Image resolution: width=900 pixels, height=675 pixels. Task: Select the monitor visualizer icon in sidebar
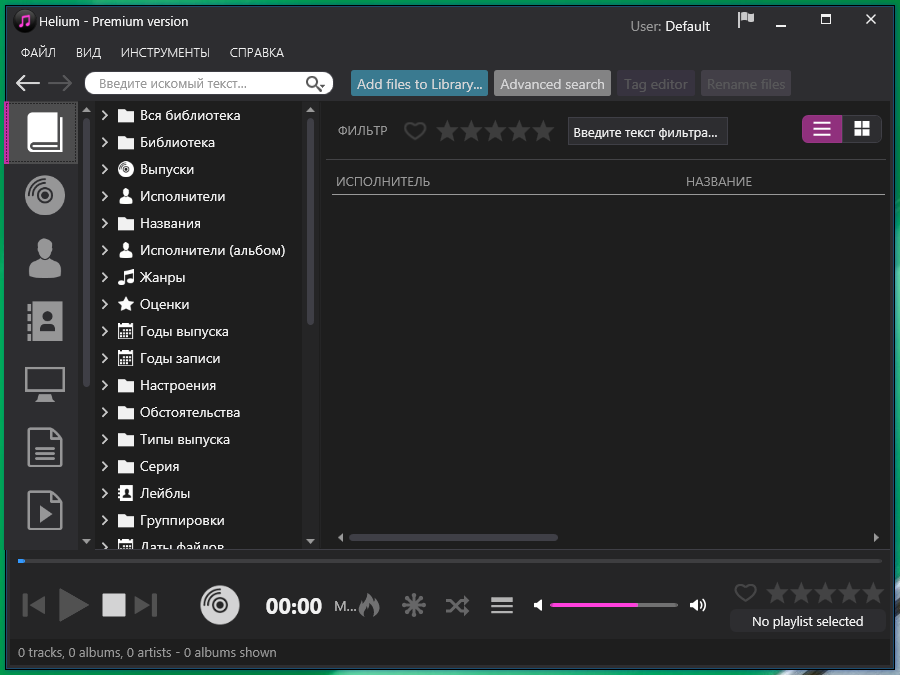point(41,384)
